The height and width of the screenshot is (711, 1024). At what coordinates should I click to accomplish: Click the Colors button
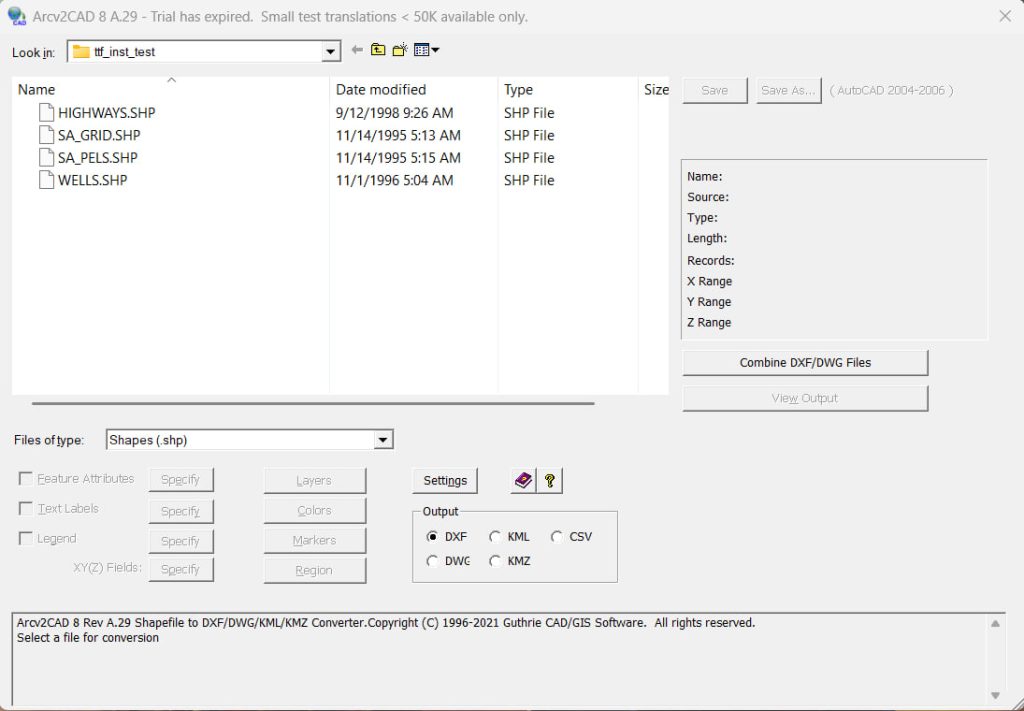click(314, 511)
